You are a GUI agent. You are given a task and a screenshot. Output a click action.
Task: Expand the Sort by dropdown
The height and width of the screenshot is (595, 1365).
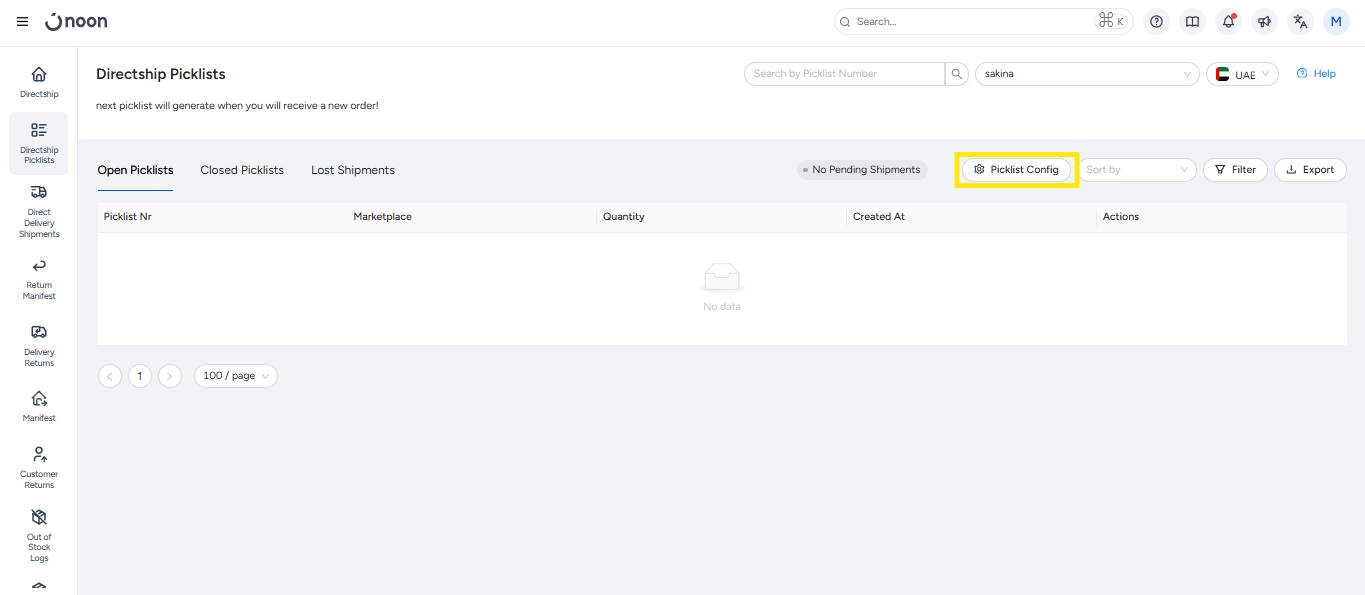tap(1137, 170)
